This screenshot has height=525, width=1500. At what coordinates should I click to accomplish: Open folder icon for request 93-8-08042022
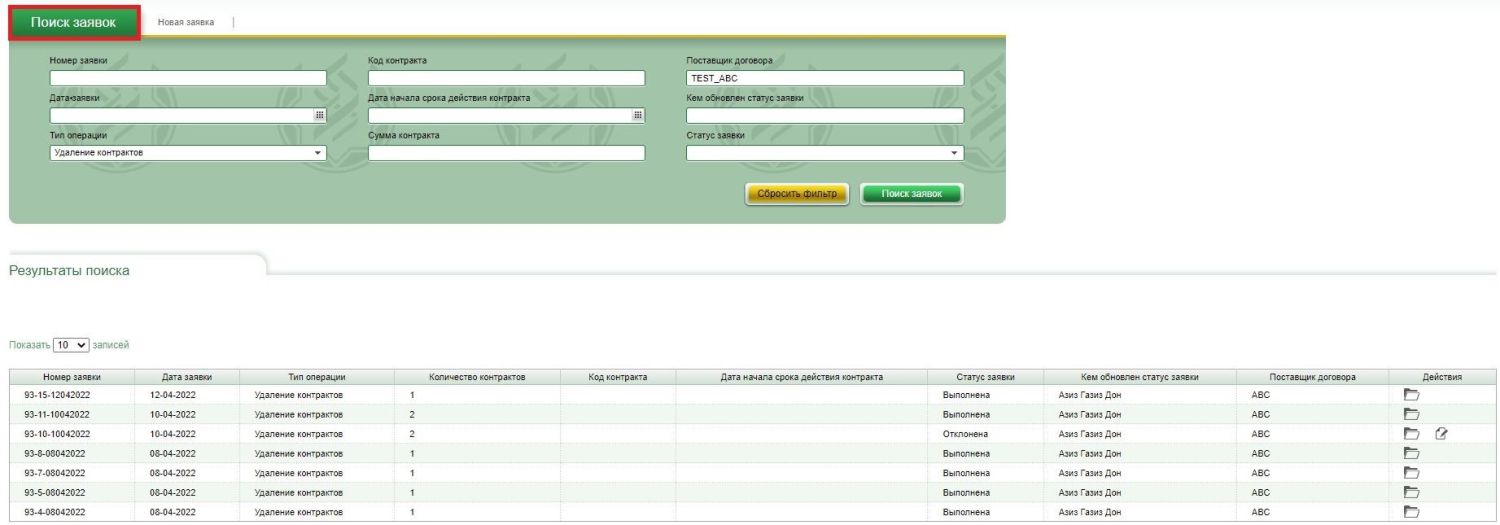[x=1412, y=453]
